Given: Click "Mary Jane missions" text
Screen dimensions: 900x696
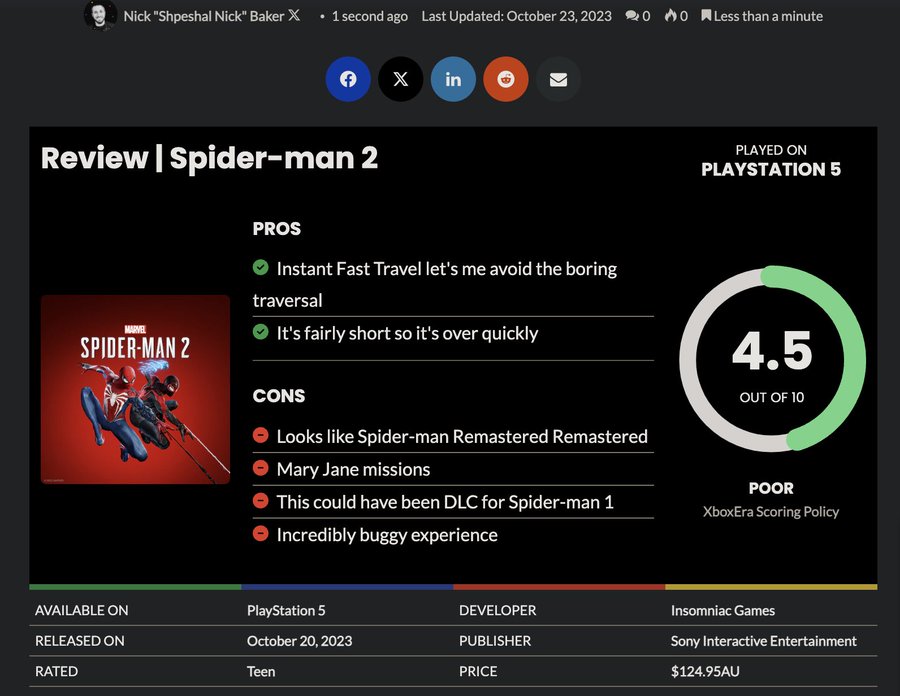Looking at the screenshot, I should [354, 469].
